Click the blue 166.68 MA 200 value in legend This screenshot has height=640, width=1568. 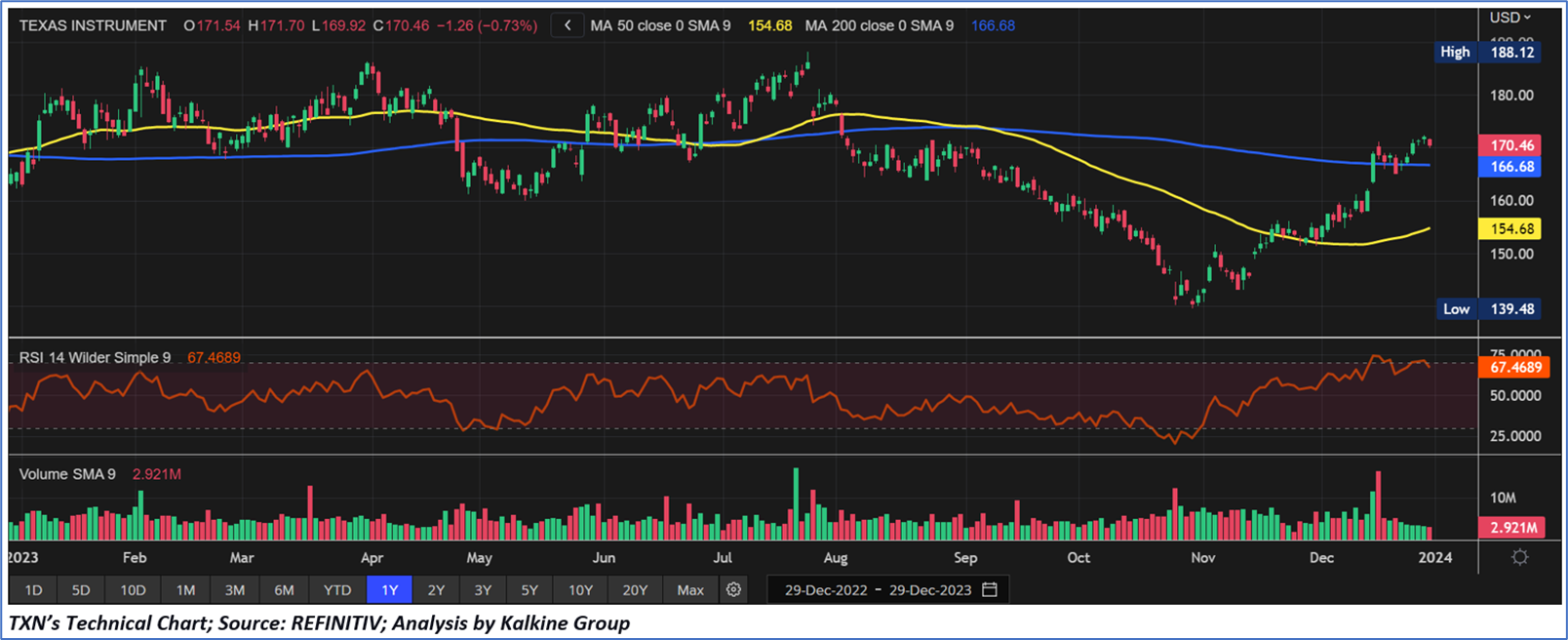tap(993, 26)
